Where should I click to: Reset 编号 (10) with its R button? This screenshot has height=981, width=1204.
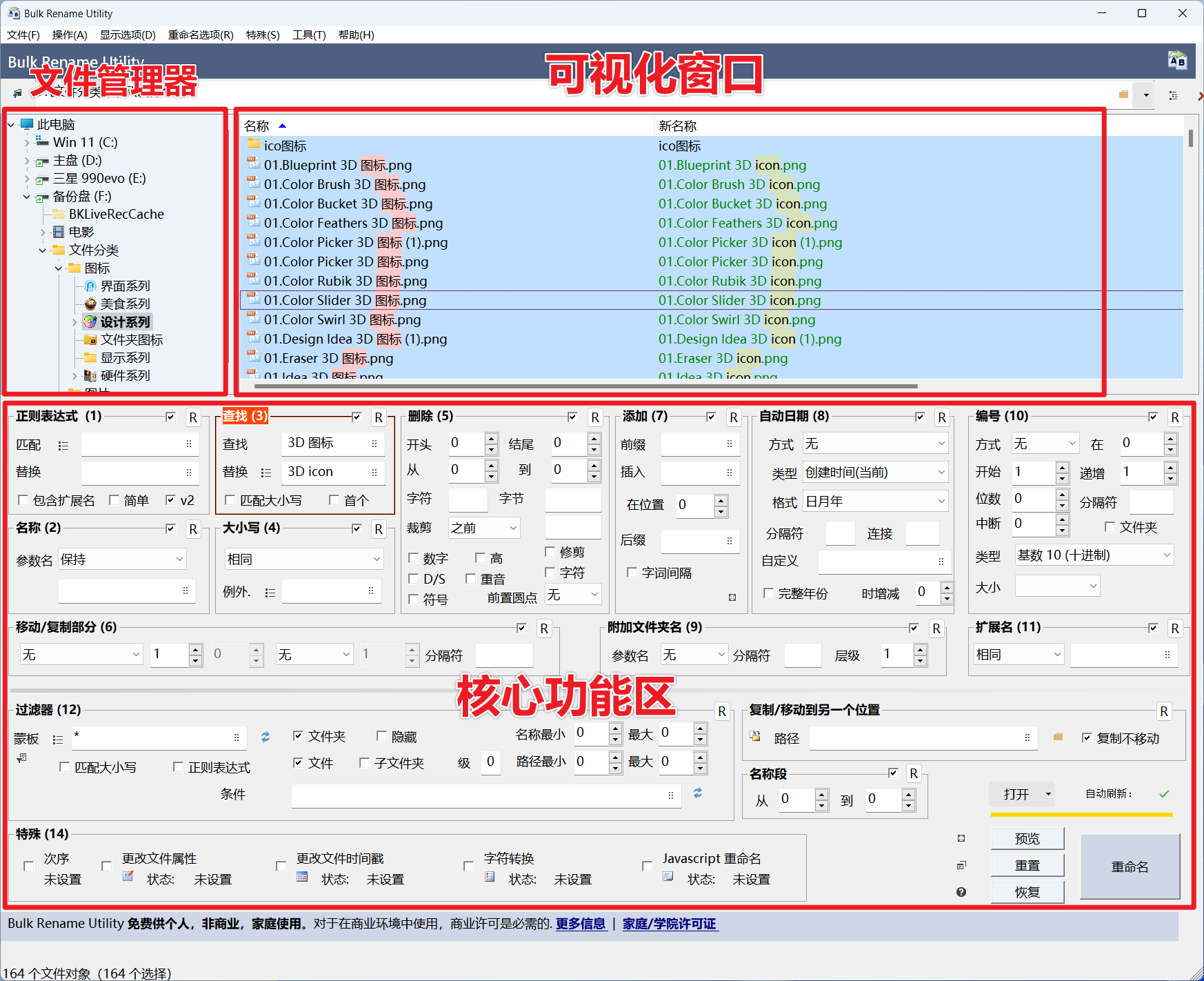click(1175, 417)
